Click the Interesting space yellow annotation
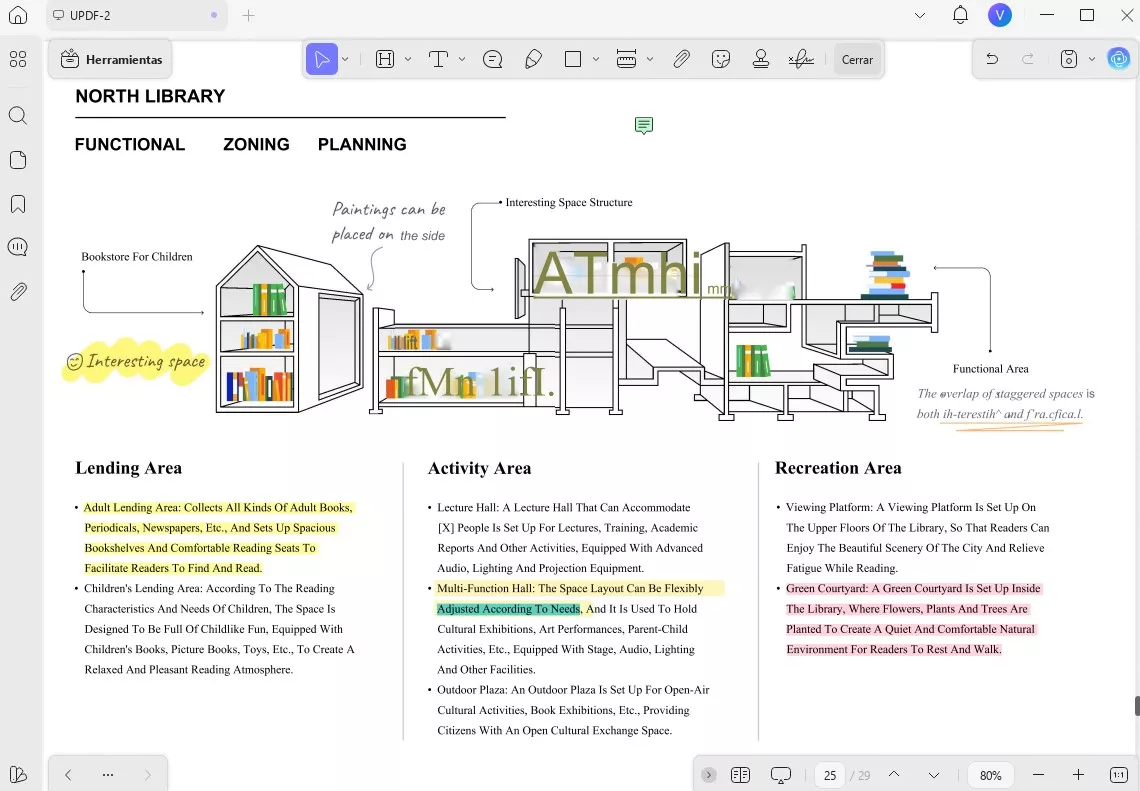Screen dimensions: 1140x791 [x=136, y=361]
